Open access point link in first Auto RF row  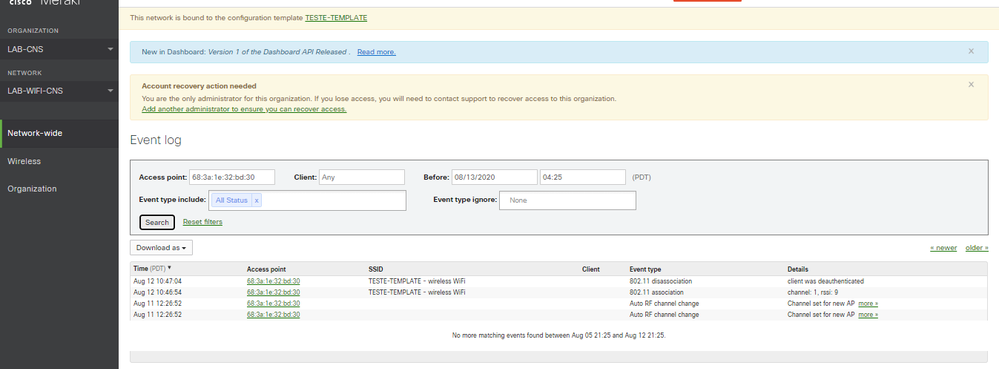click(x=273, y=304)
